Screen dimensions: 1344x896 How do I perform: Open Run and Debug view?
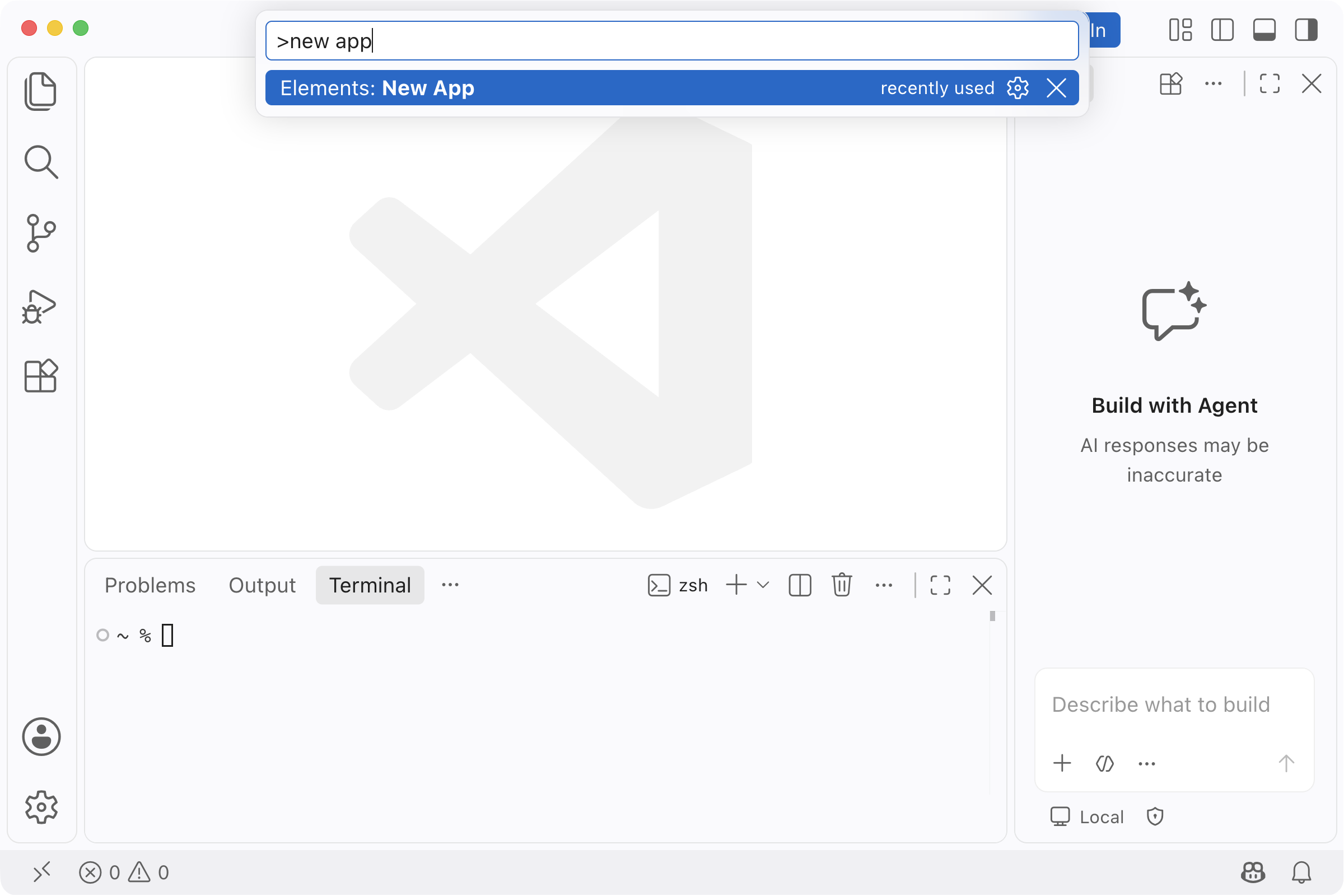click(x=39, y=306)
